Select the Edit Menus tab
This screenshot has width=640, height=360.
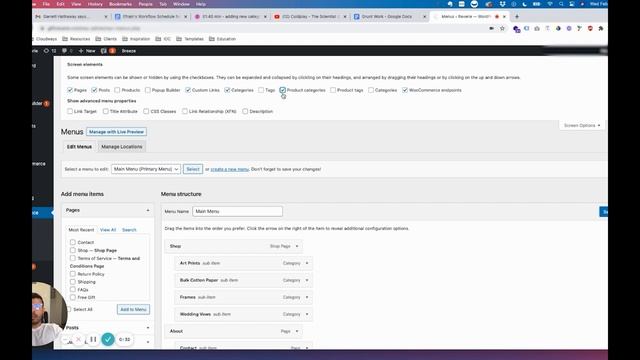tap(79, 147)
